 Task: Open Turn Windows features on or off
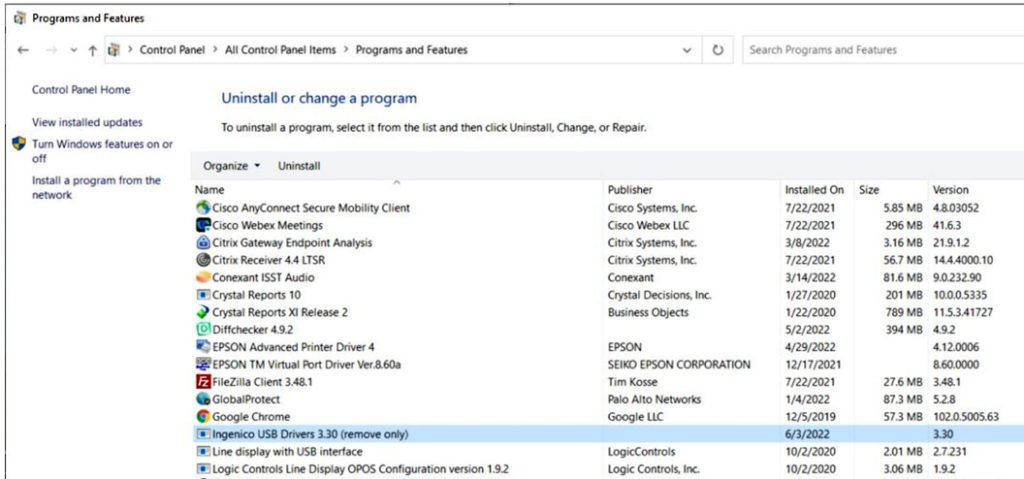(103, 151)
